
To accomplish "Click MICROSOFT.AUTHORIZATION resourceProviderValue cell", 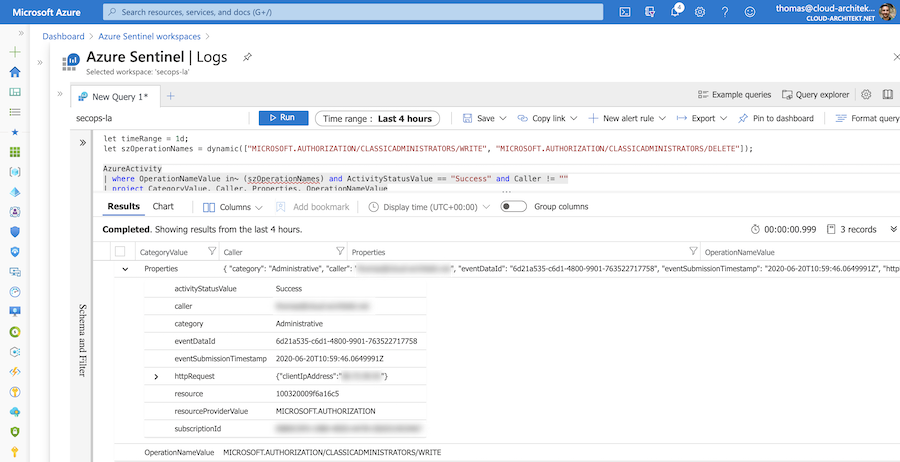I will [325, 411].
